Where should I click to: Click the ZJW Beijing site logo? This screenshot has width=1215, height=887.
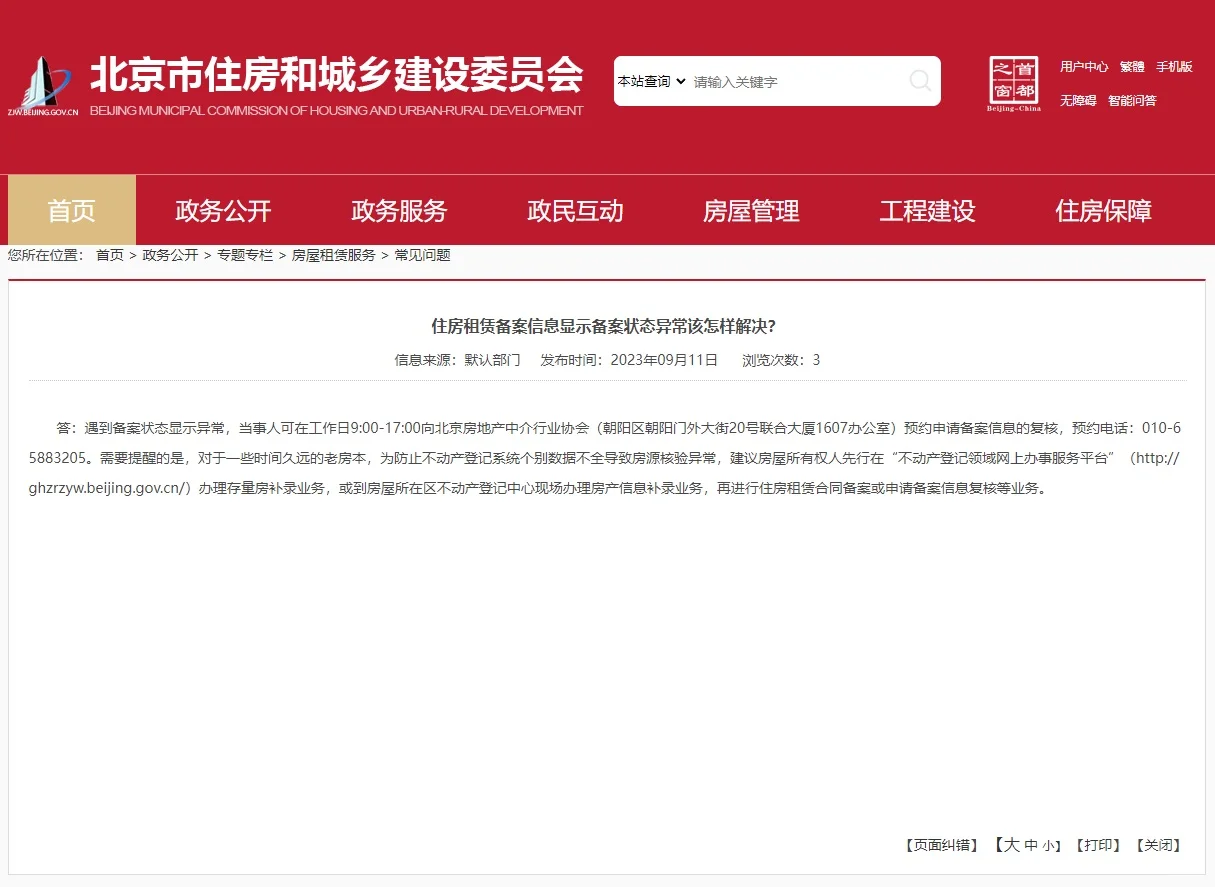coord(44,87)
